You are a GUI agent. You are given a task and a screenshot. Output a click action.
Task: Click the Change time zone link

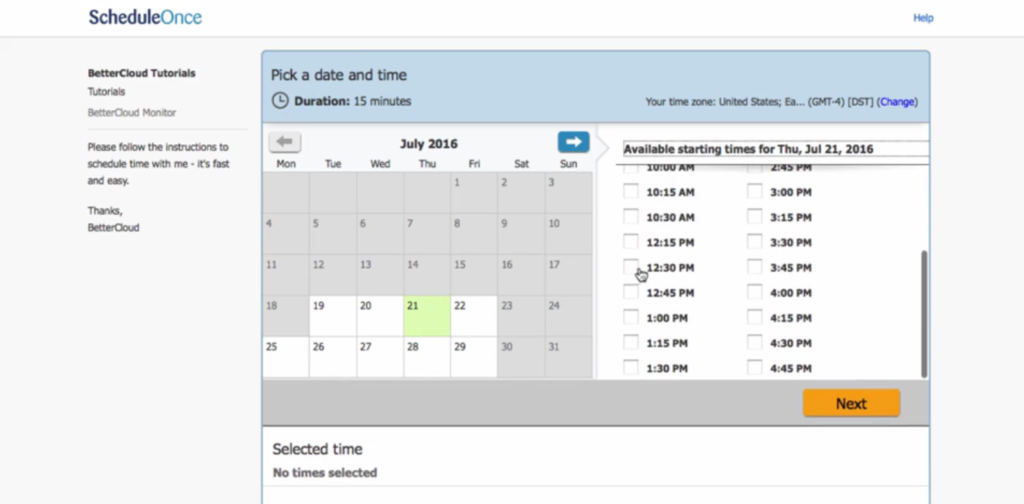point(897,102)
